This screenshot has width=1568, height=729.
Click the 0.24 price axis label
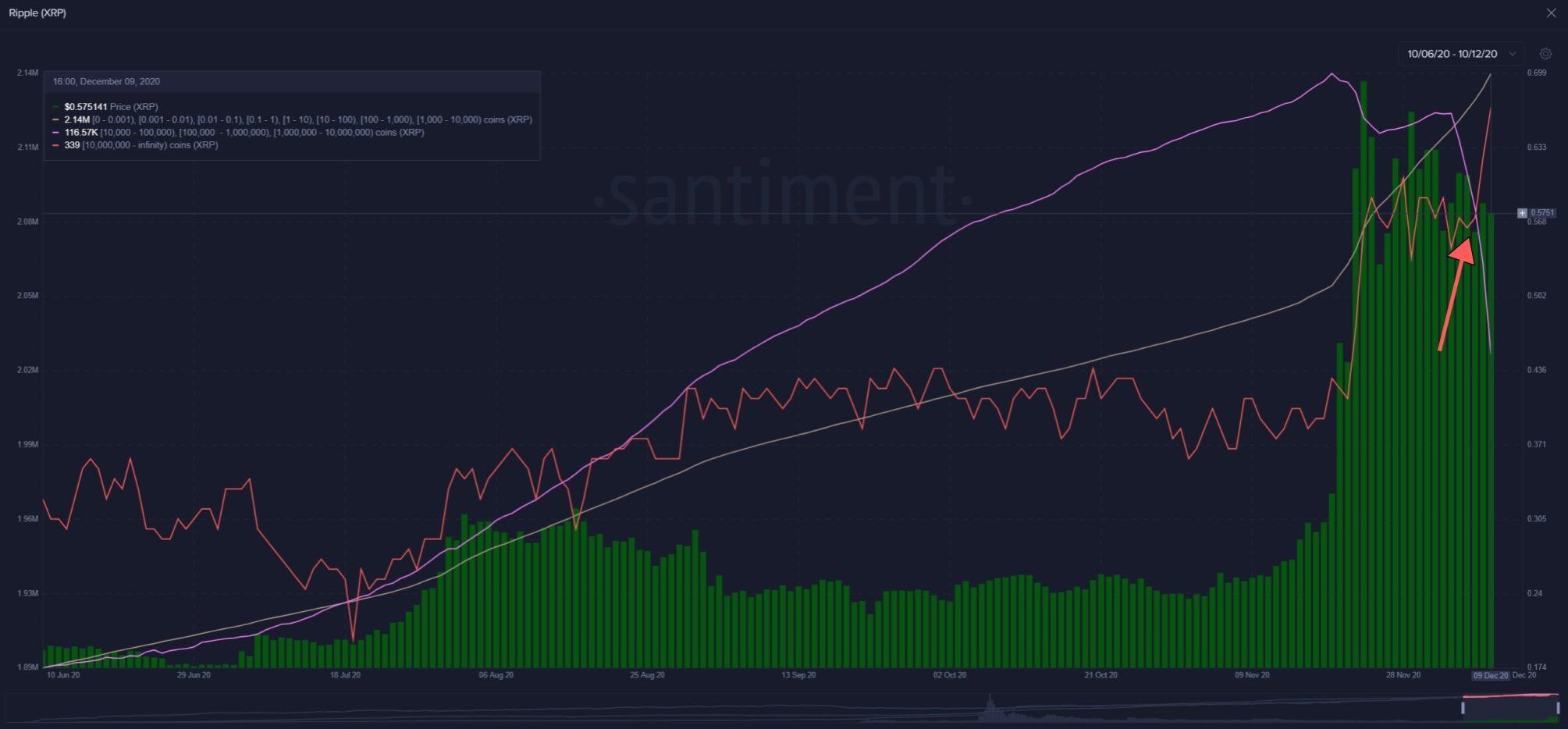point(1534,594)
